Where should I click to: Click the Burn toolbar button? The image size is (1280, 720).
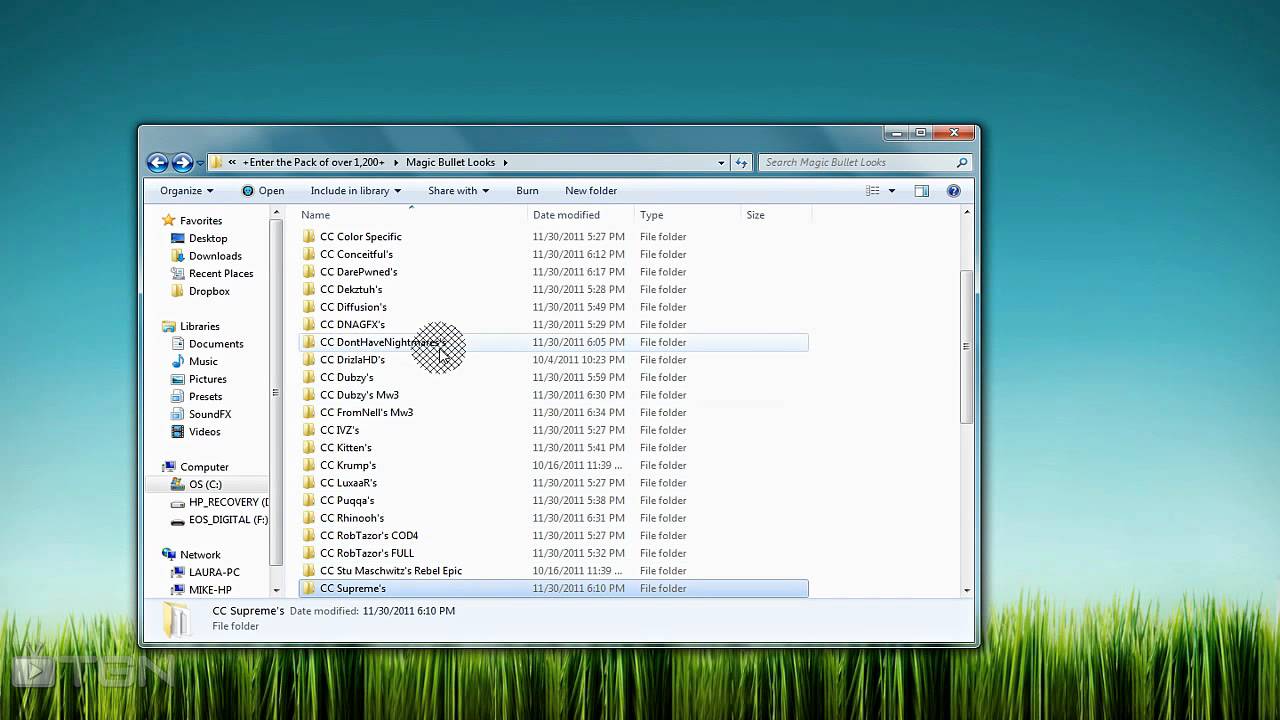[527, 190]
